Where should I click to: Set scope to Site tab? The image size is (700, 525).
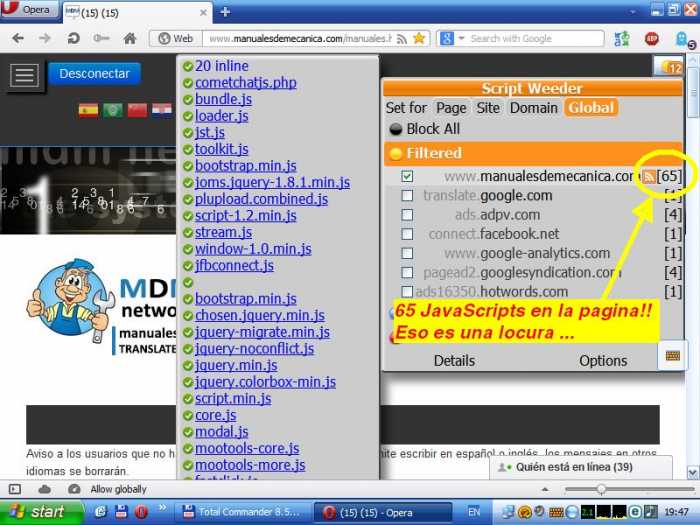pyautogui.click(x=488, y=108)
